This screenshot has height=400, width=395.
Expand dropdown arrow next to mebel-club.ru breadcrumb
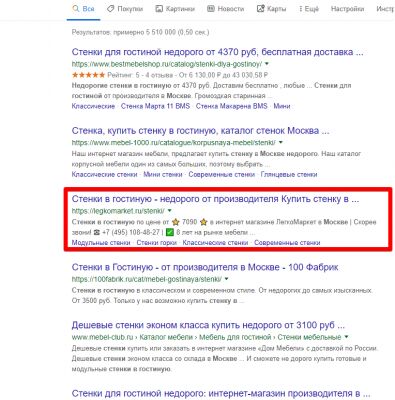point(346,337)
